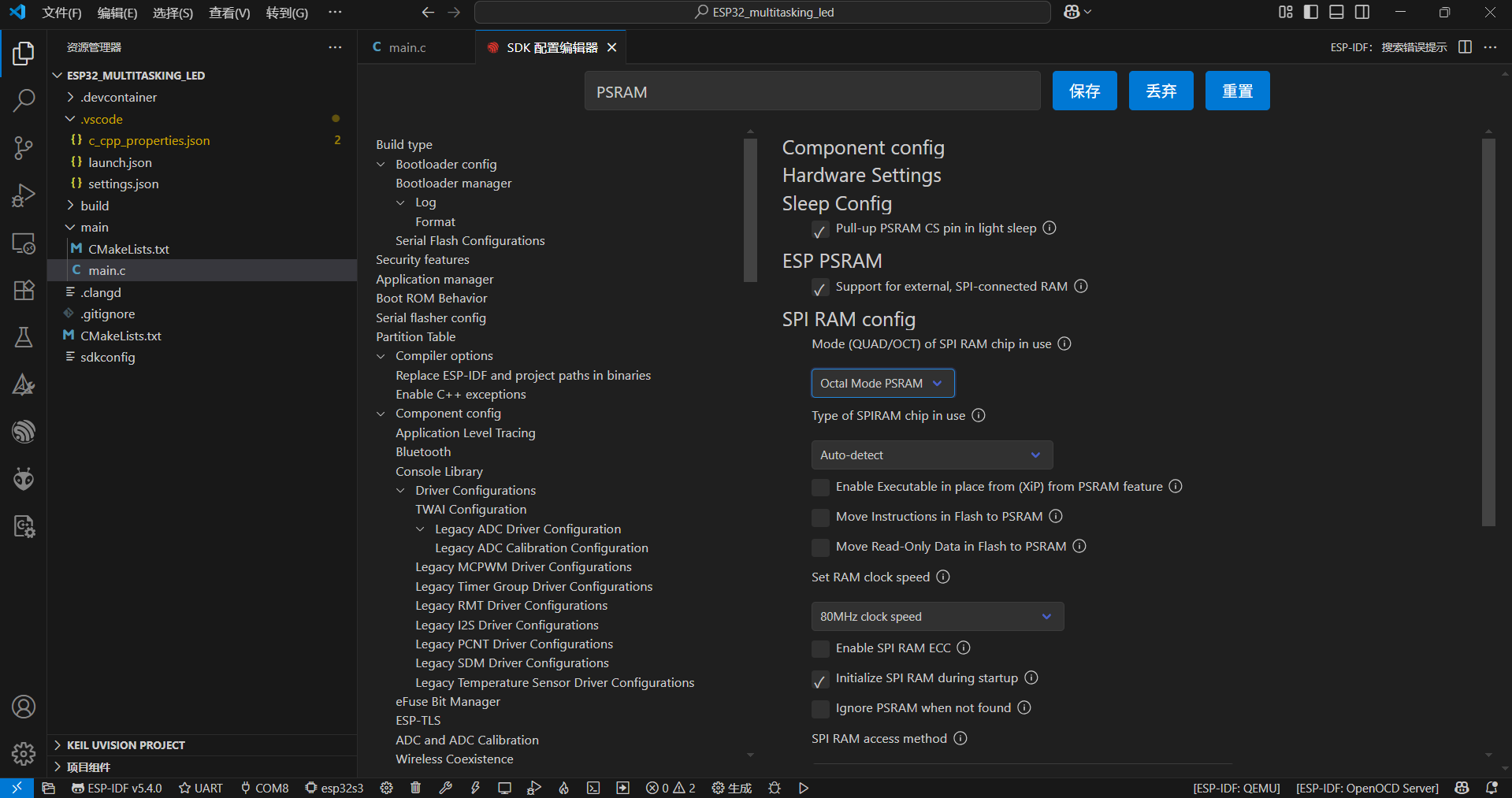This screenshot has width=1512, height=798.
Task: Open the 编辑(E) menu
Action: (117, 13)
